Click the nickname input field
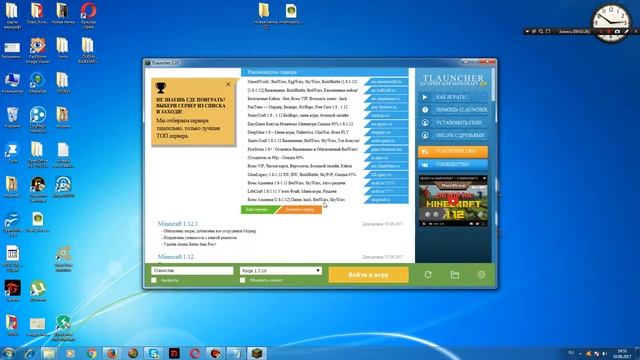Image resolution: width=640 pixels, height=360 pixels. (x=192, y=271)
